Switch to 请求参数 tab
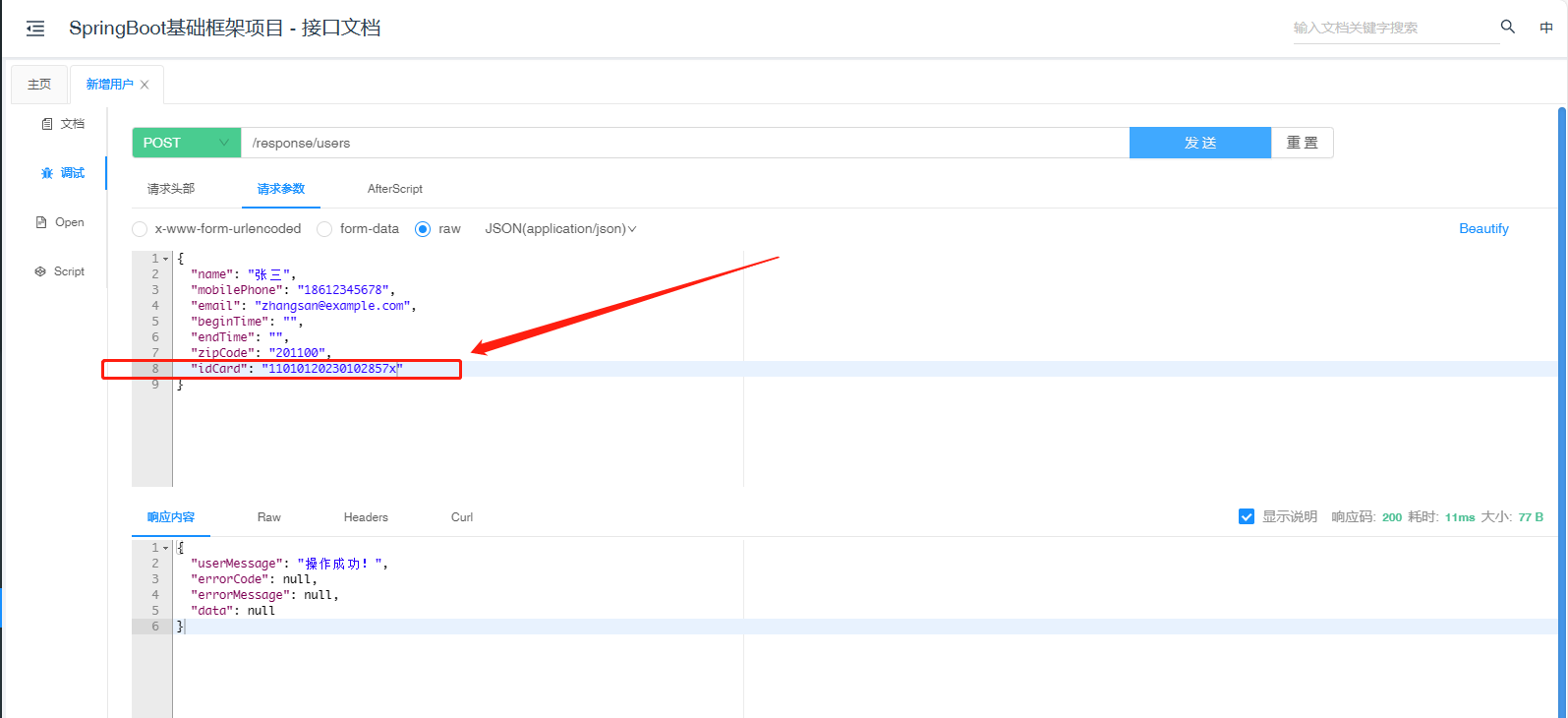This screenshot has width=1568, height=718. pos(281,189)
